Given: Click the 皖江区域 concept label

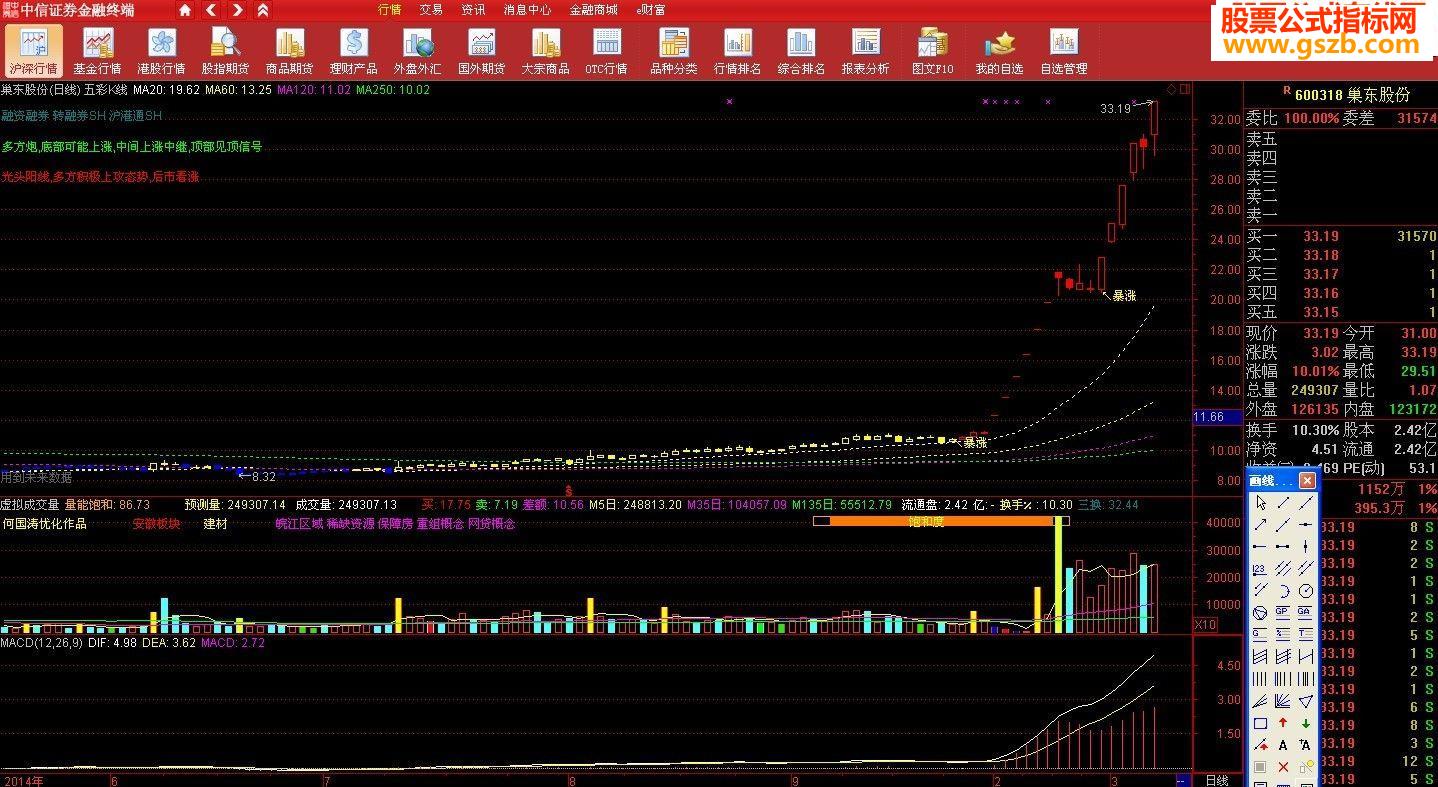Looking at the screenshot, I should [x=299, y=524].
